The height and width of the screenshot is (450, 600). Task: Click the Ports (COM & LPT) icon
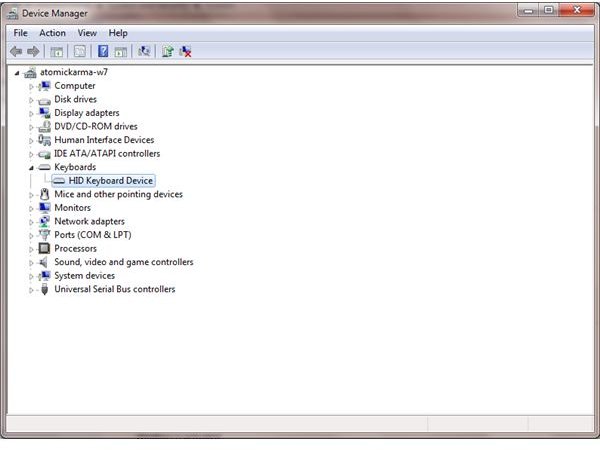tap(44, 235)
